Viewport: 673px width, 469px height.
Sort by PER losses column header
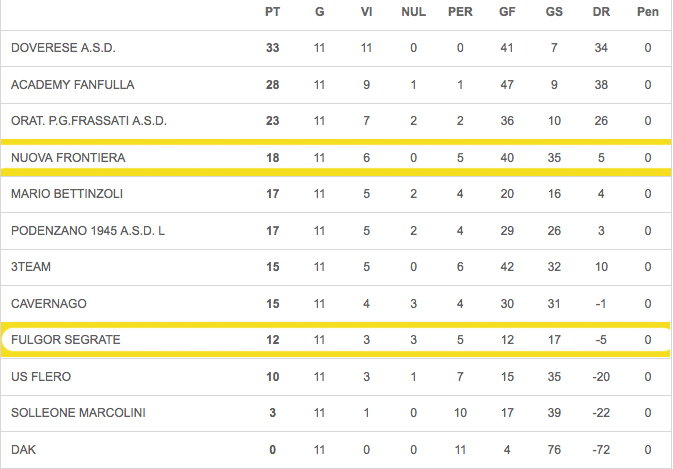(x=460, y=12)
